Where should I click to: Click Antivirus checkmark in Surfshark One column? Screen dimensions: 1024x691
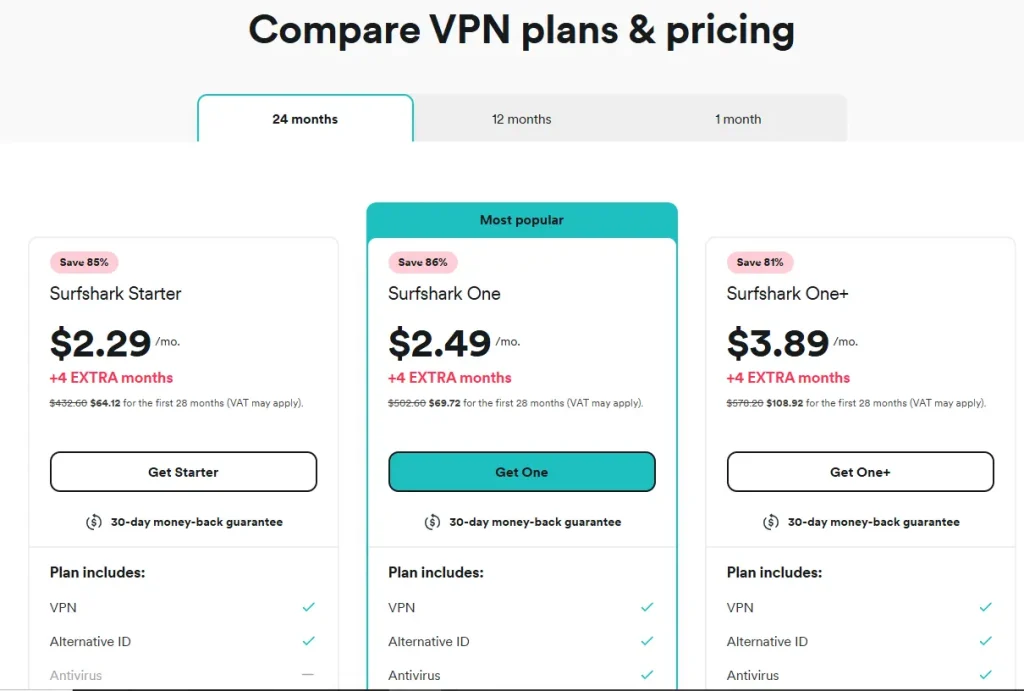tap(647, 675)
